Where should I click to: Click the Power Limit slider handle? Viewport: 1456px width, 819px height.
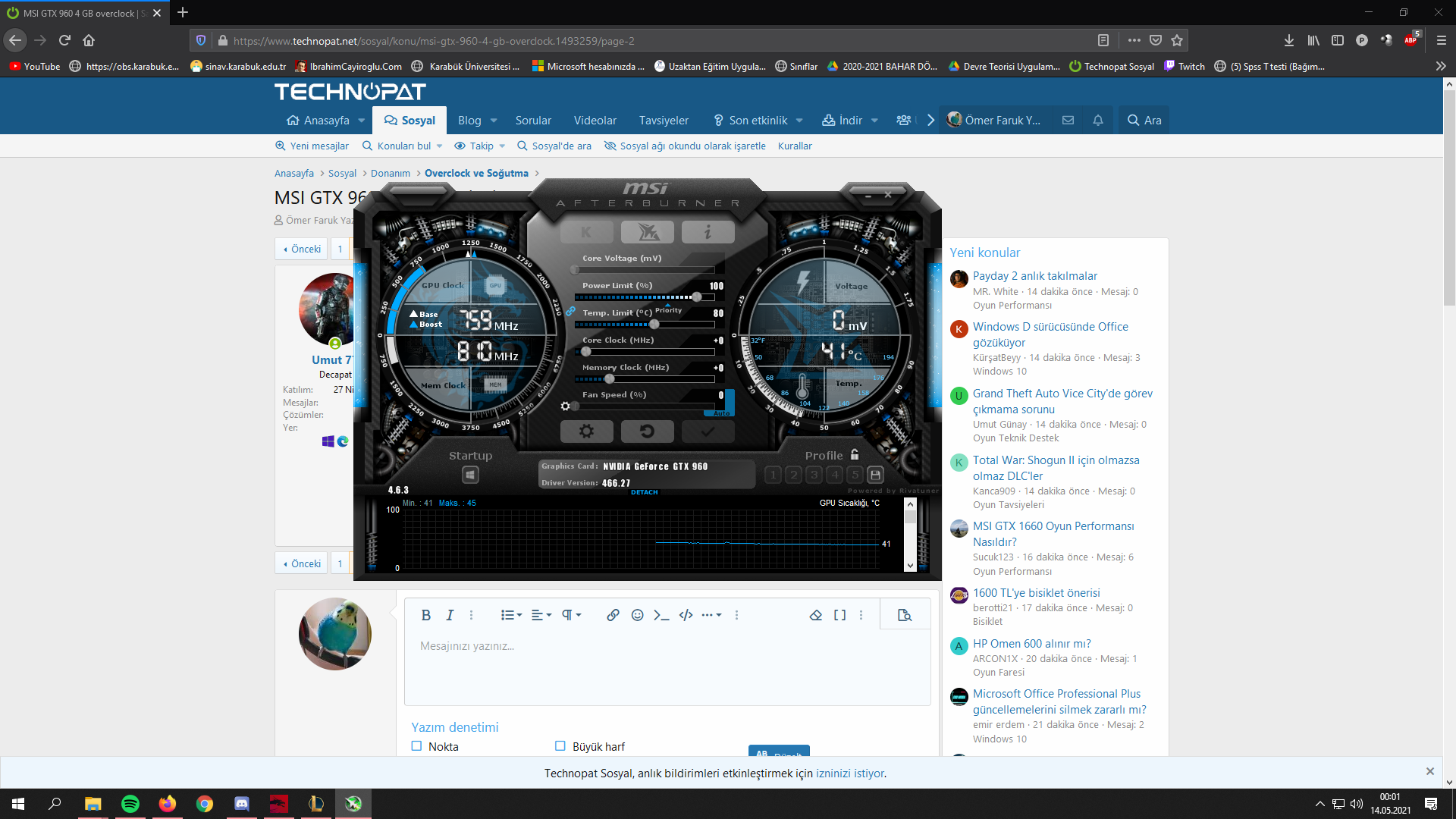point(697,297)
